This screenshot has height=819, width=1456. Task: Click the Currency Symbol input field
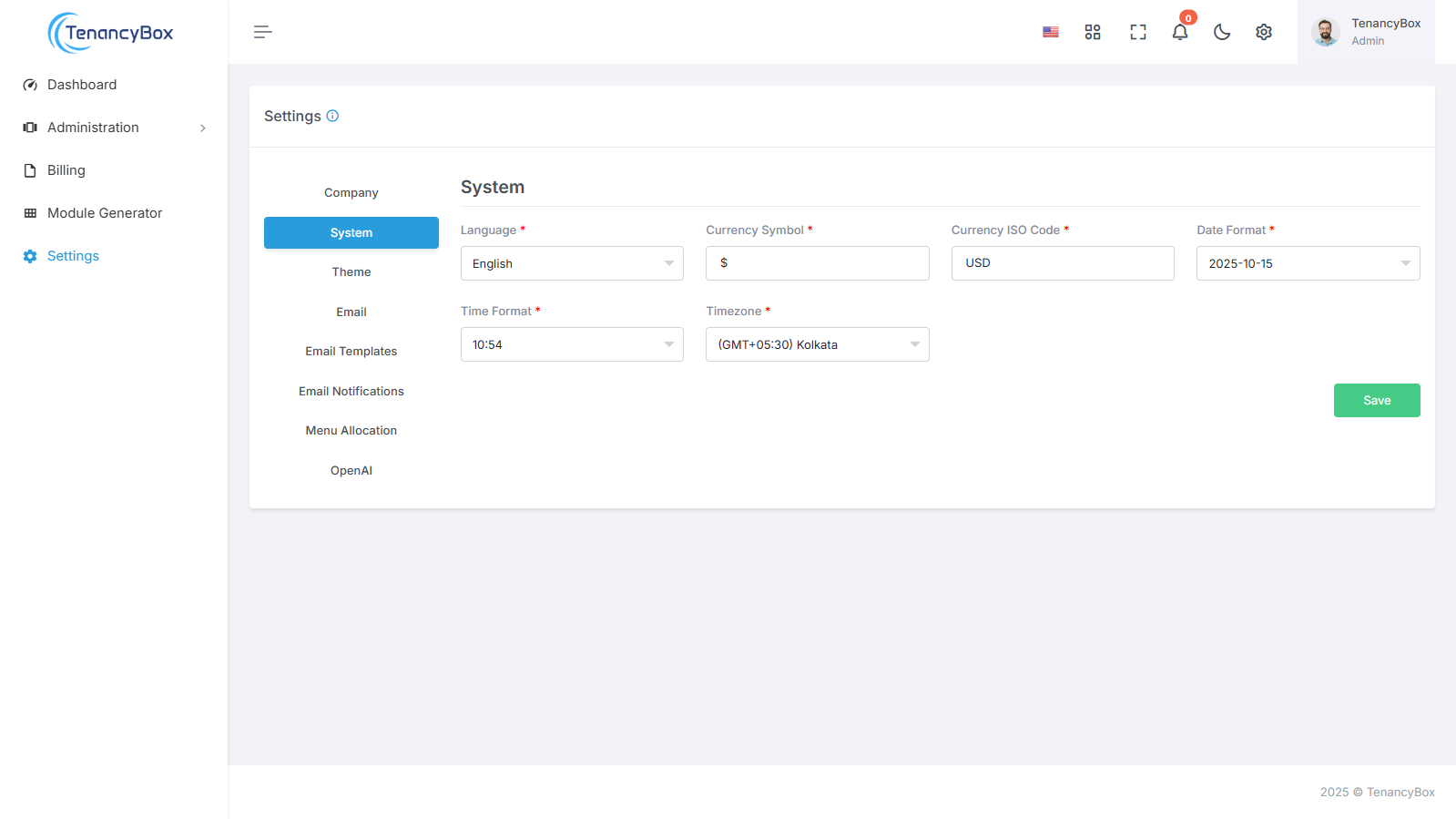(x=817, y=263)
